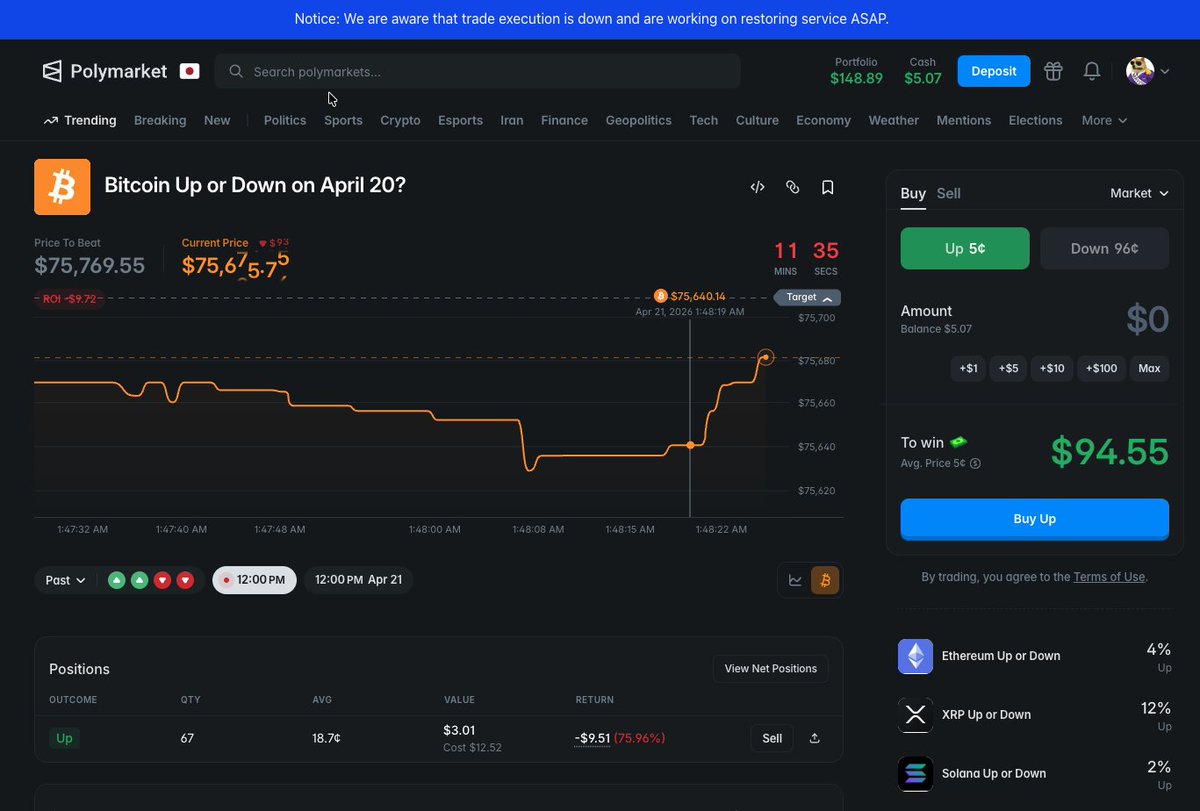Click the $0 amount input
The height and width of the screenshot is (811, 1200).
point(1147,319)
